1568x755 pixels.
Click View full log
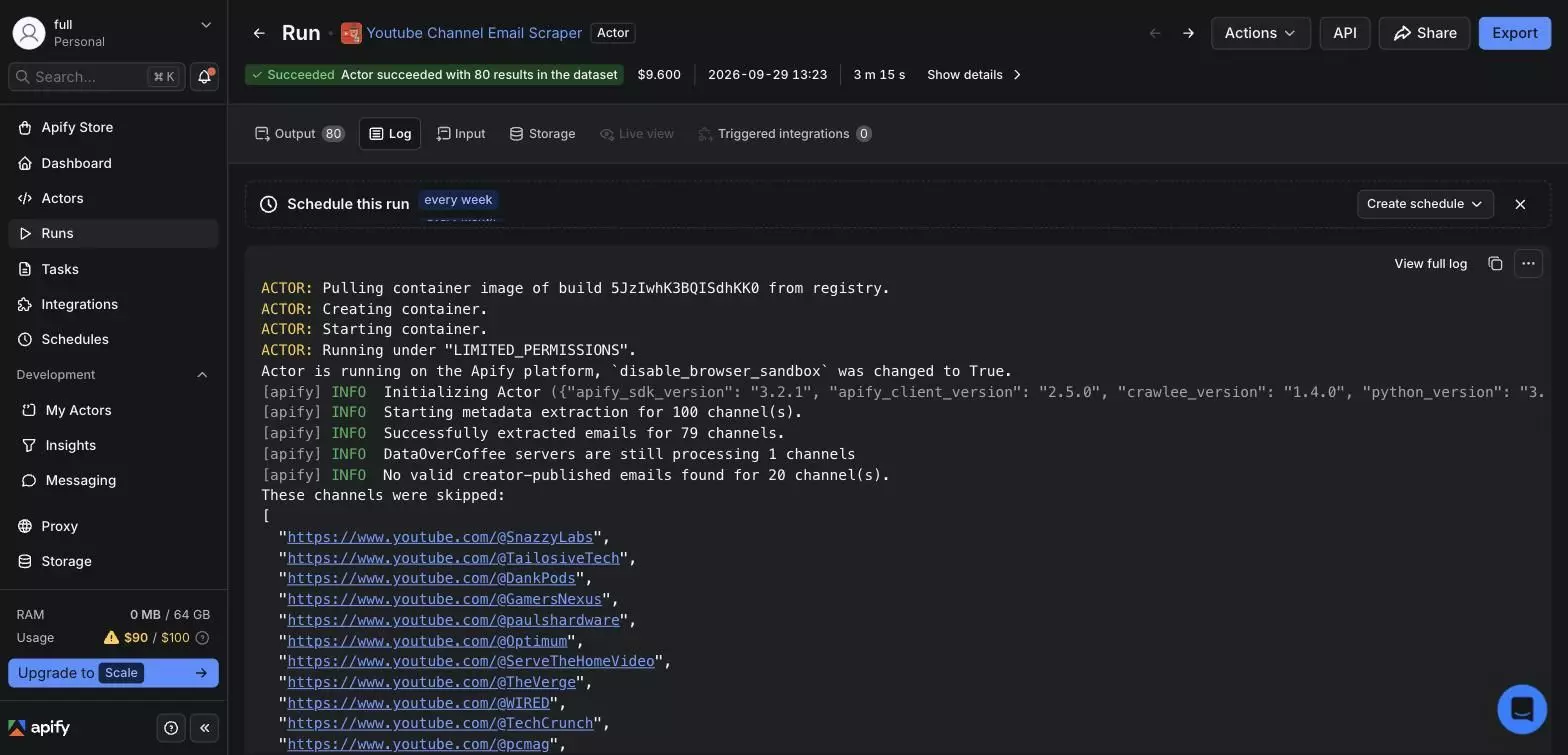point(1430,264)
